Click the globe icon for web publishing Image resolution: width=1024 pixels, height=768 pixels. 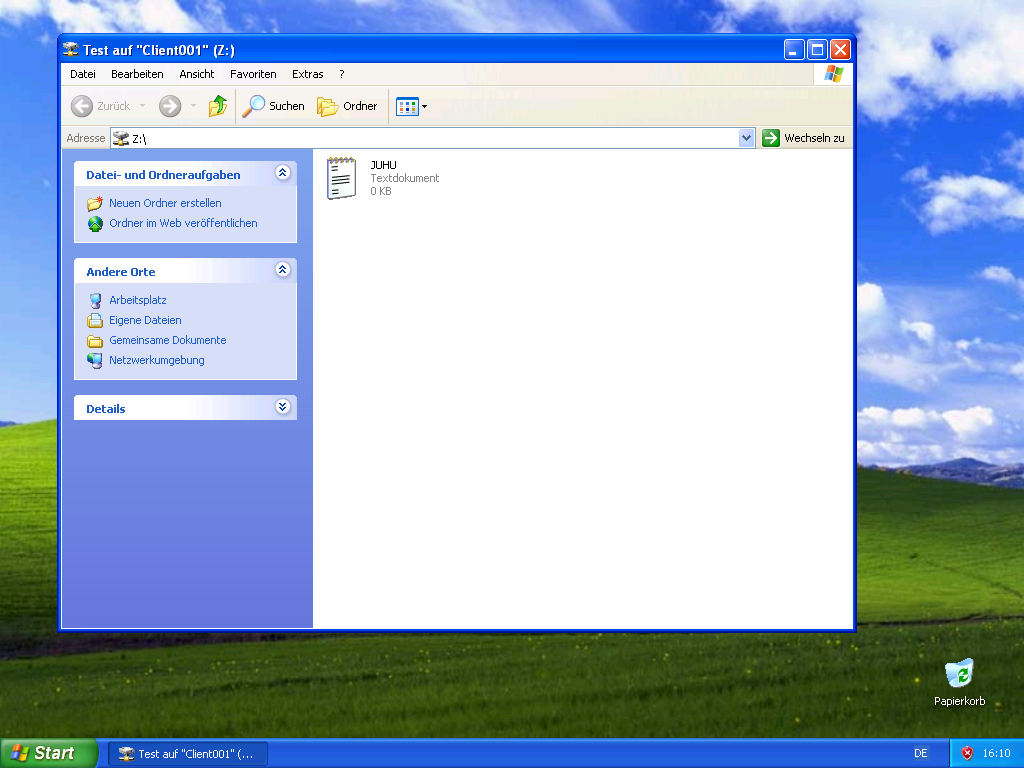coord(95,224)
